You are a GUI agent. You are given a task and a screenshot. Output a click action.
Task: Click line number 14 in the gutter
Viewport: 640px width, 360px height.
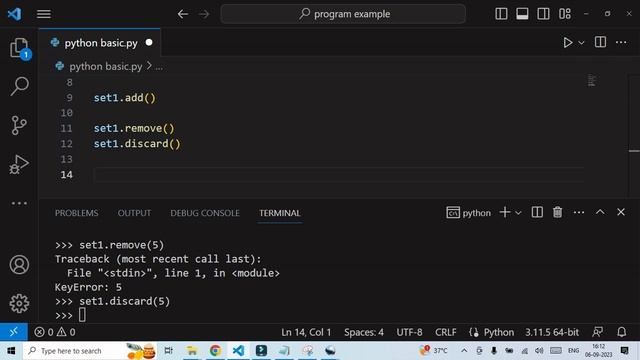point(67,175)
